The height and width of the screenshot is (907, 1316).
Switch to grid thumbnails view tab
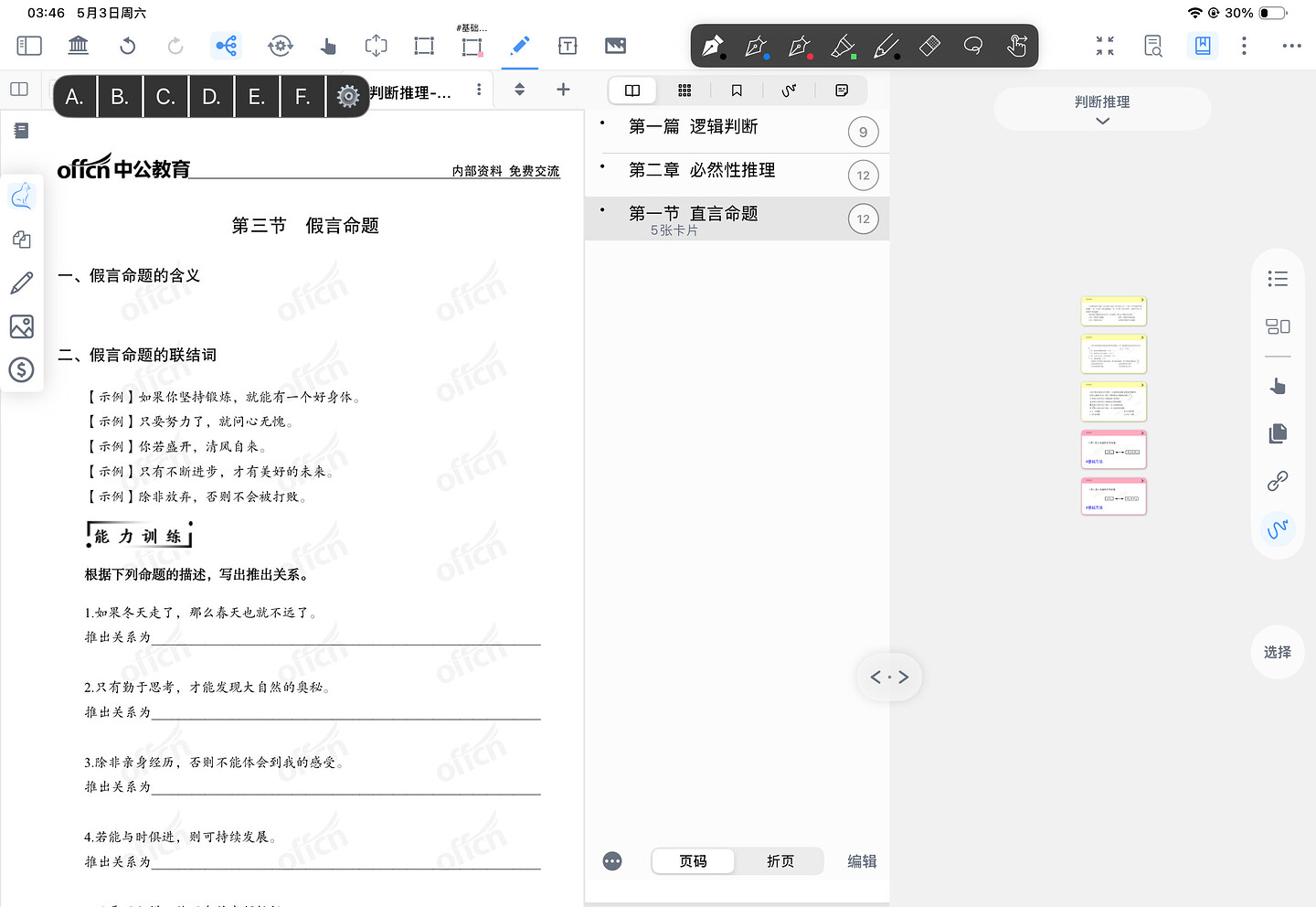click(x=685, y=91)
